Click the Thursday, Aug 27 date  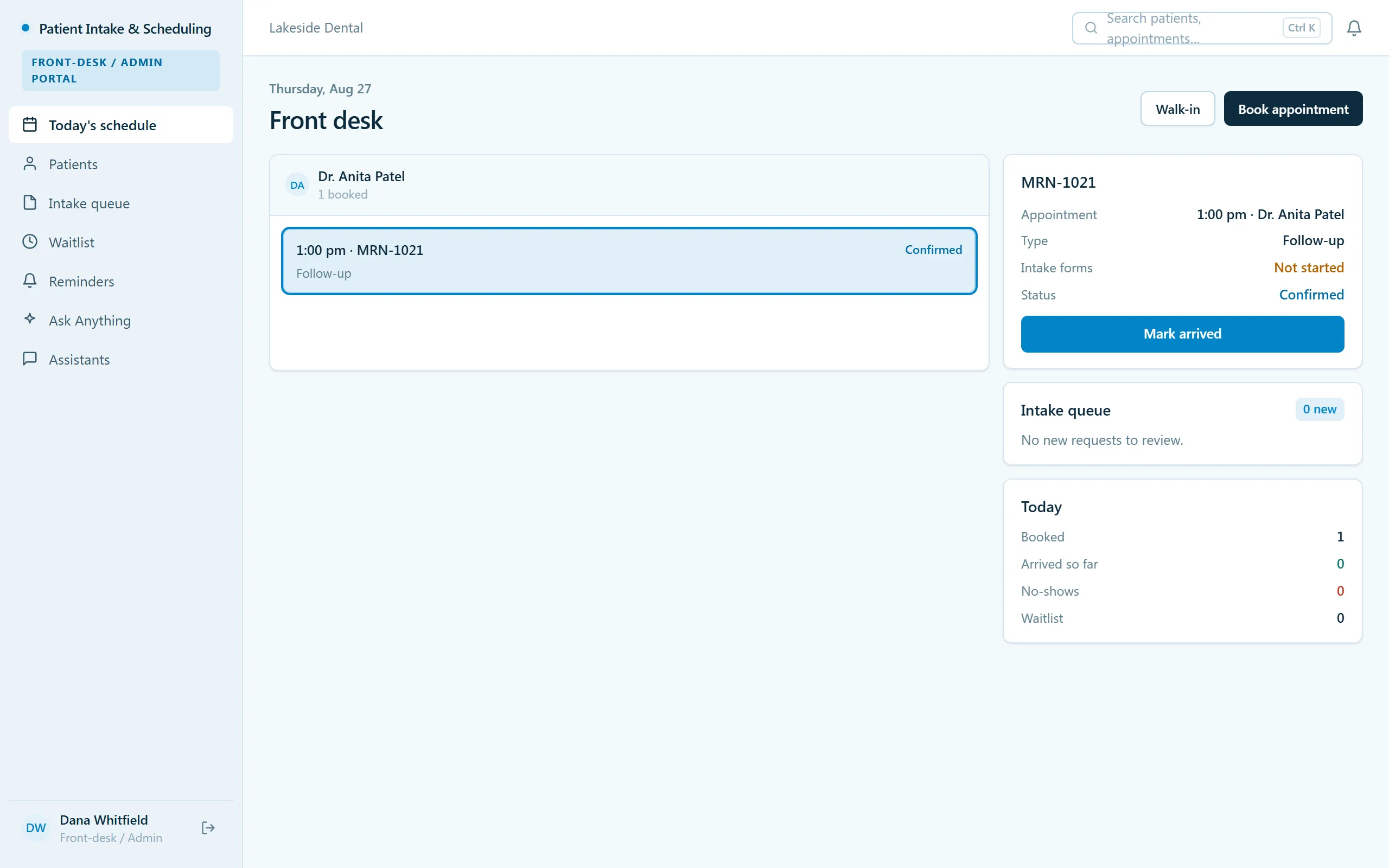(x=320, y=89)
